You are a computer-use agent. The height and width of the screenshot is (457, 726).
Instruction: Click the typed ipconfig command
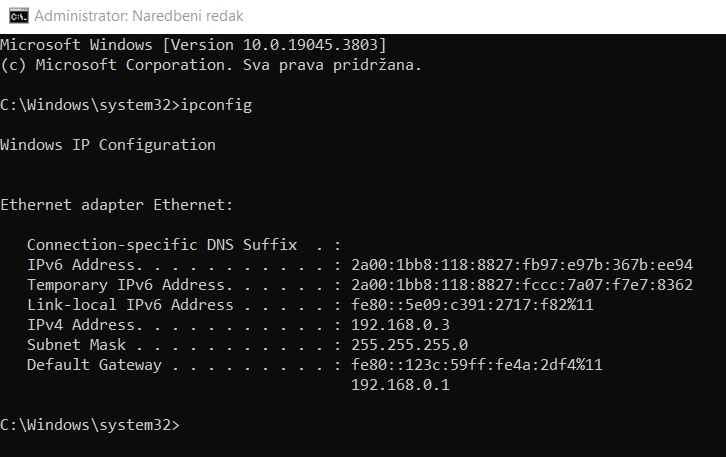[x=216, y=105]
